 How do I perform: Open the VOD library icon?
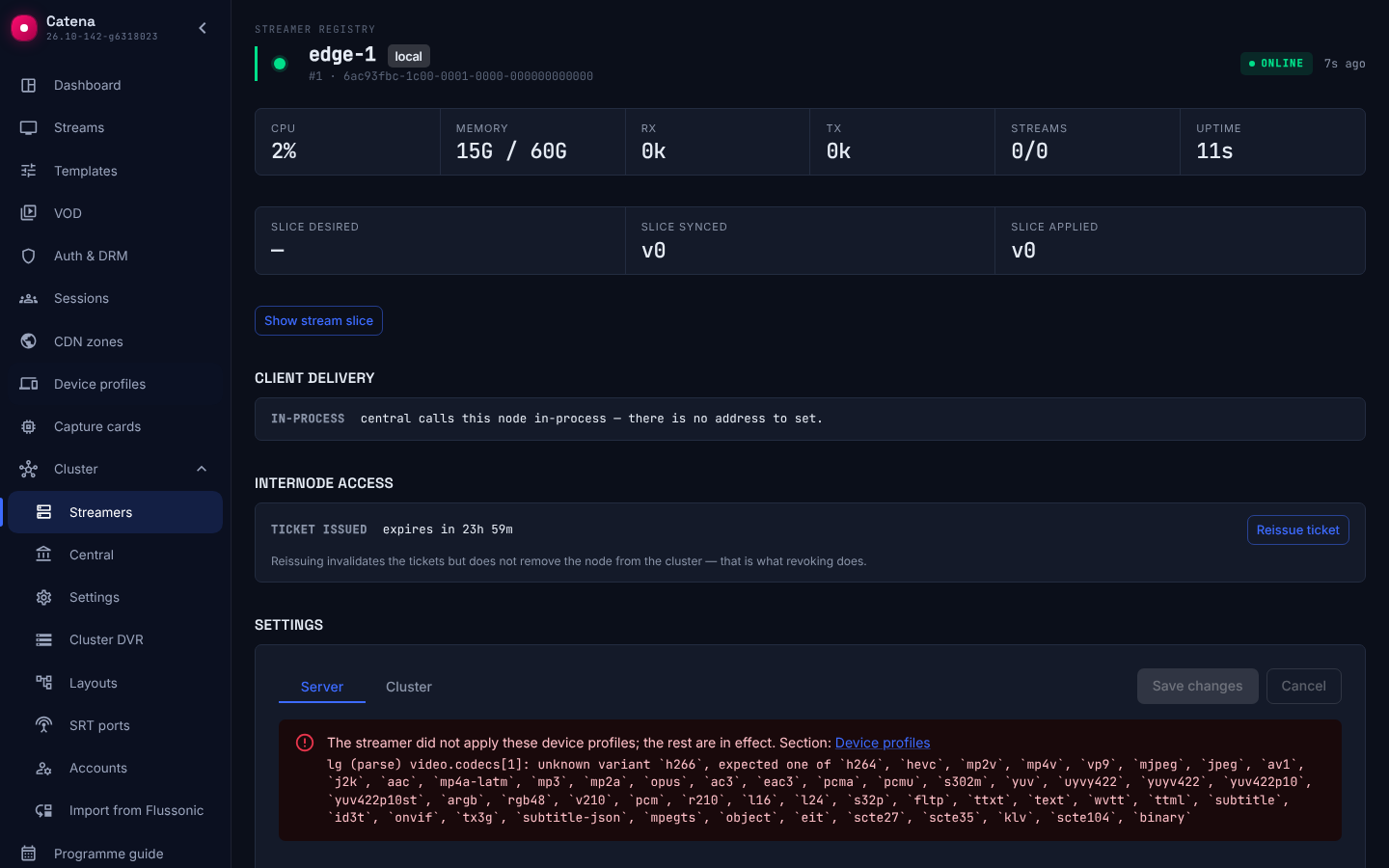click(29, 213)
